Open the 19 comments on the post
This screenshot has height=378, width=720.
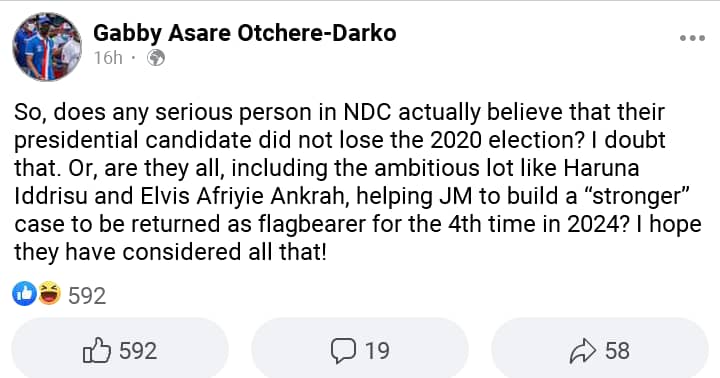pyautogui.click(x=360, y=350)
